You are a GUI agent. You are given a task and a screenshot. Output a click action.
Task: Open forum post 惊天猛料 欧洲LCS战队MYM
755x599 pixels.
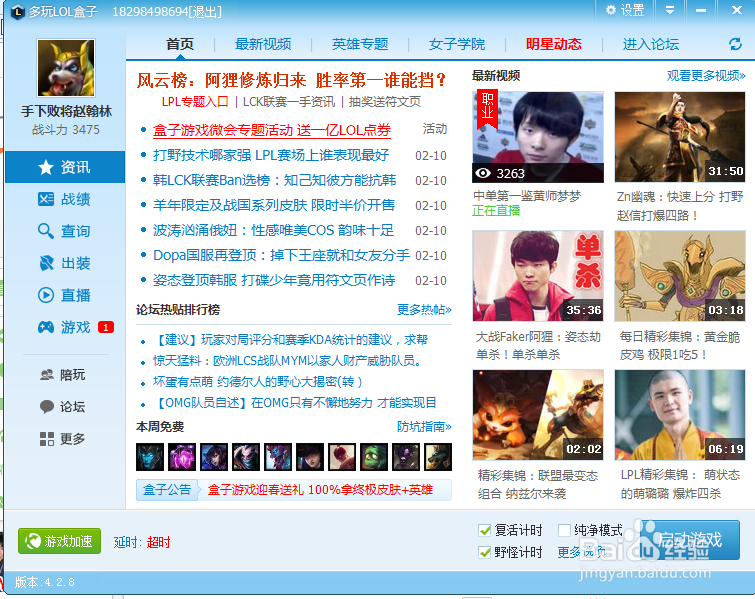287,361
